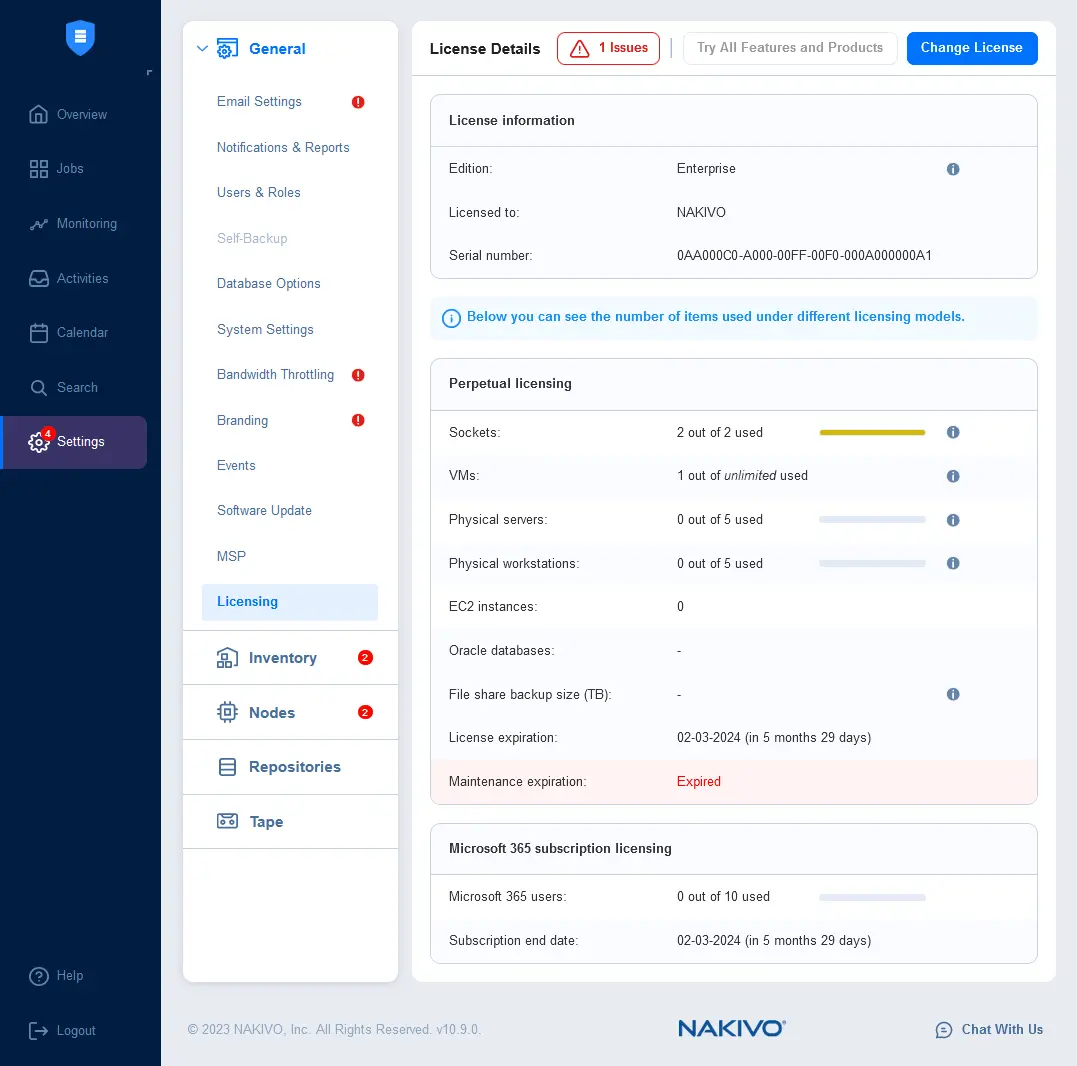The height and width of the screenshot is (1066, 1077).
Task: Open Software Update
Action: point(264,511)
